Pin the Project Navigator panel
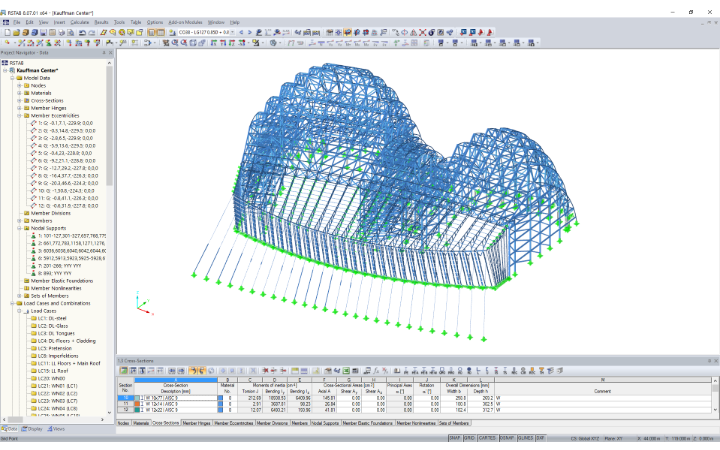The image size is (720, 450). [104, 53]
